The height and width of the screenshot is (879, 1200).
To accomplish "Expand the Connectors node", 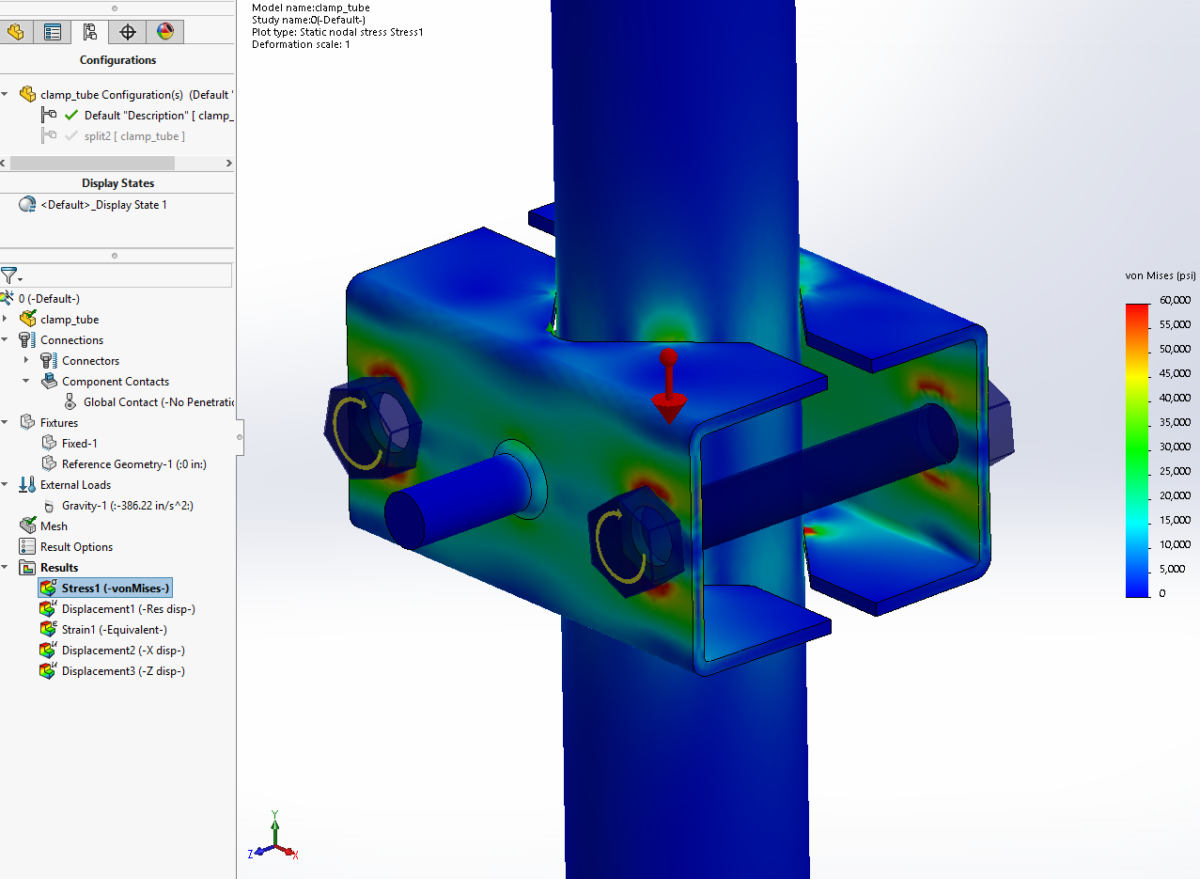I will point(28,360).
